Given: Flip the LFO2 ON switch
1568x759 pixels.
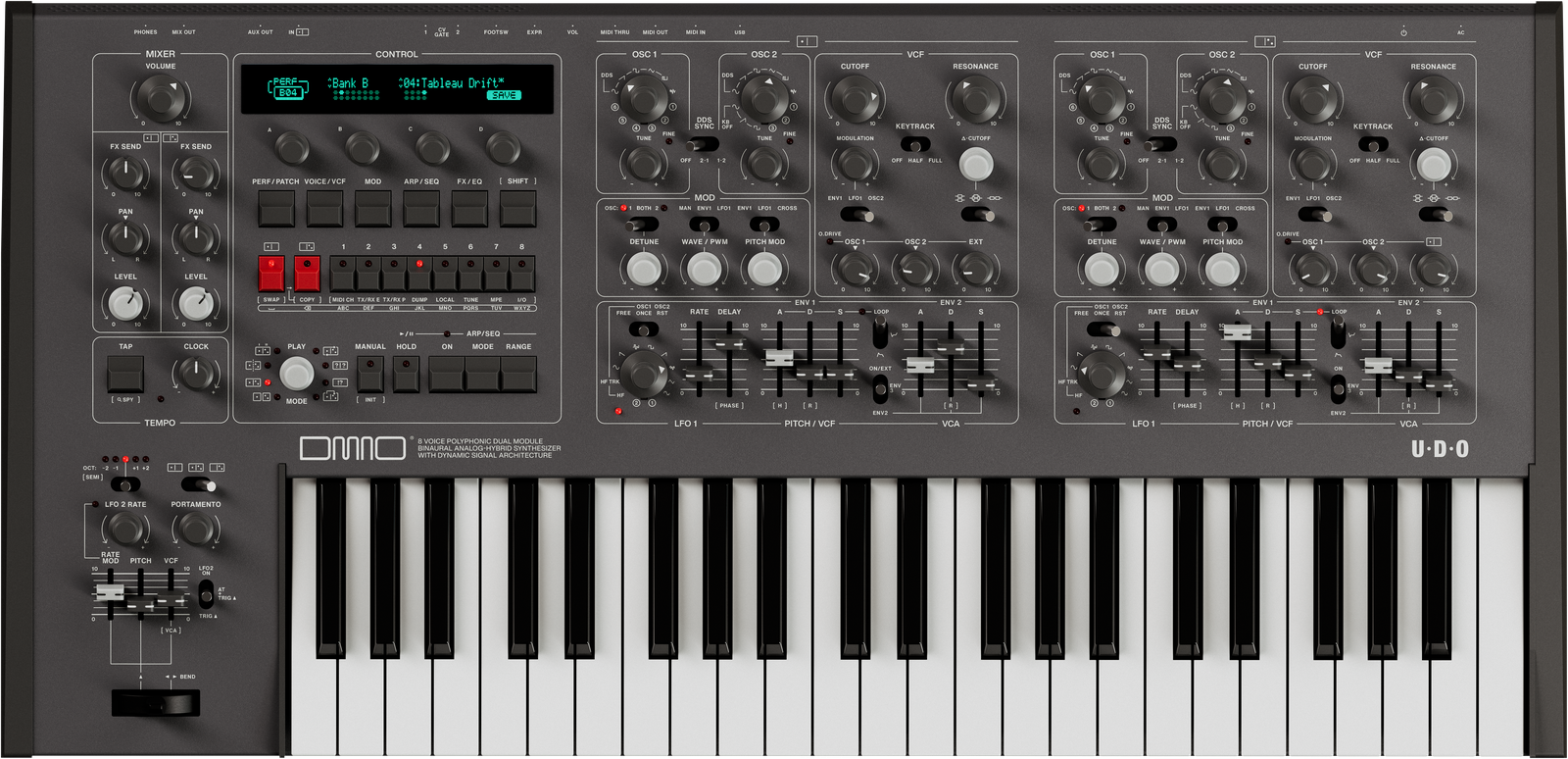Looking at the screenshot, I should [206, 593].
